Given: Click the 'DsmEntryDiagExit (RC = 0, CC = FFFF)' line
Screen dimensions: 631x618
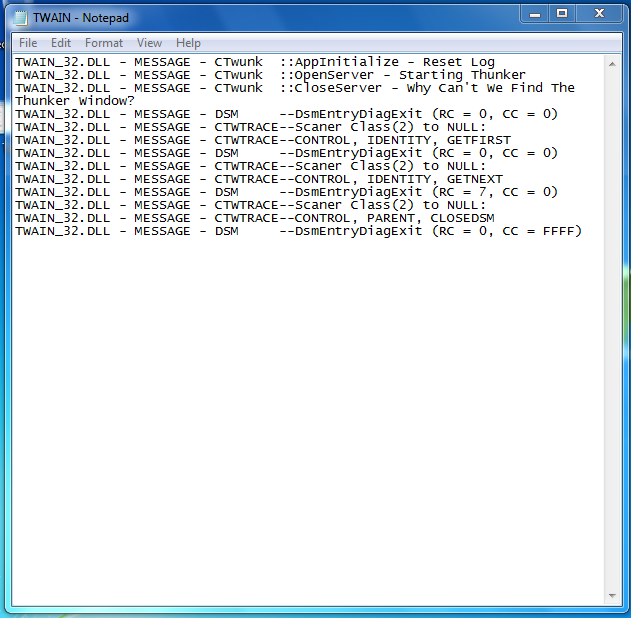Looking at the screenshot, I should 299,231.
